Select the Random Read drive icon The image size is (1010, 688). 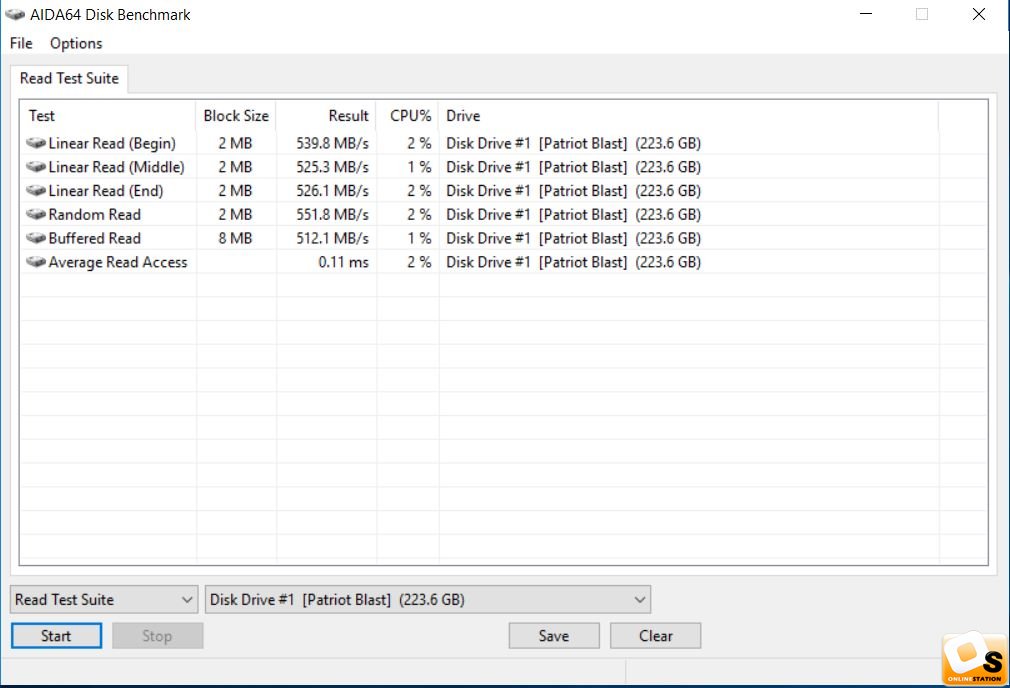click(36, 215)
